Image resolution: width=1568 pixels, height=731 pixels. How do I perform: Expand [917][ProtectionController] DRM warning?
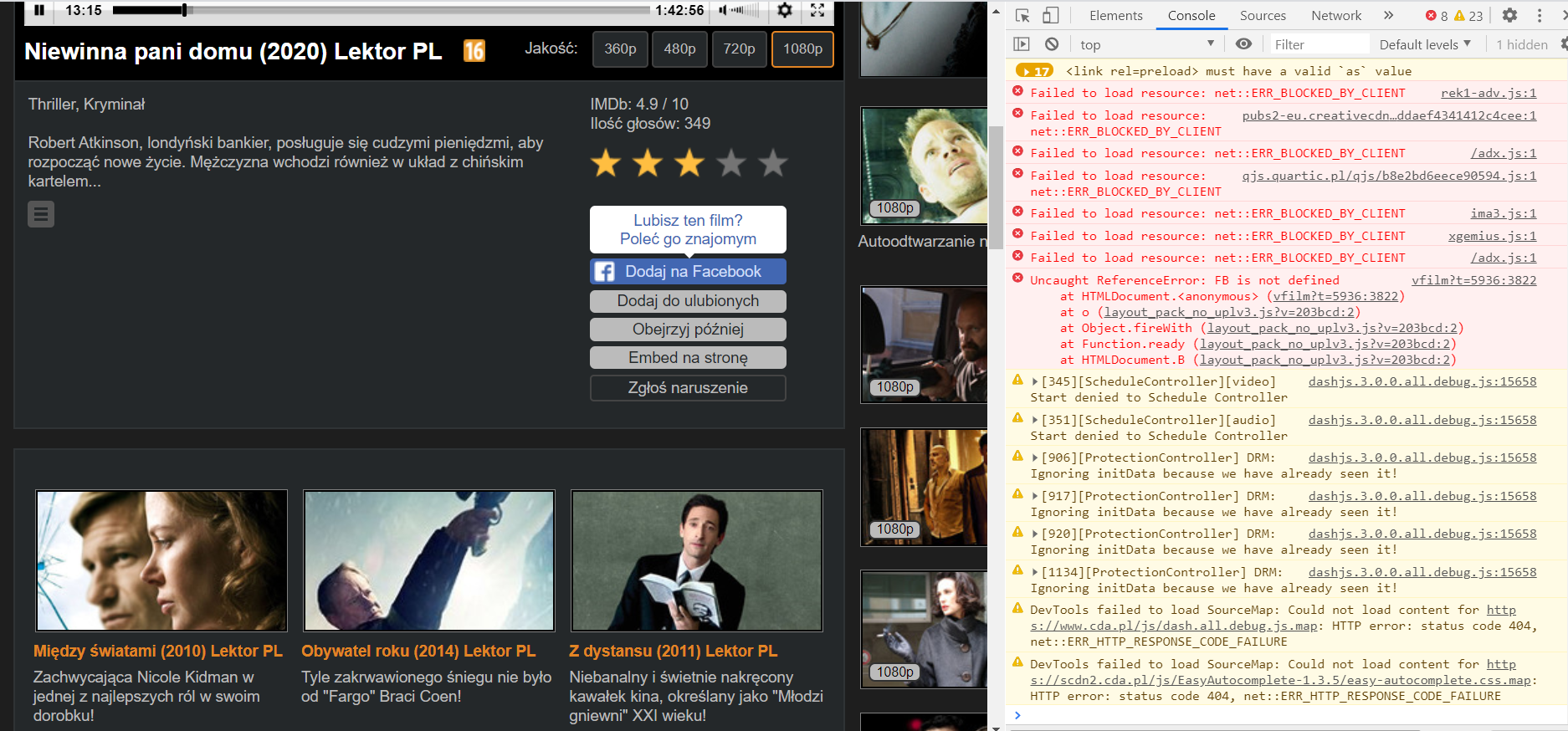coord(1035,496)
